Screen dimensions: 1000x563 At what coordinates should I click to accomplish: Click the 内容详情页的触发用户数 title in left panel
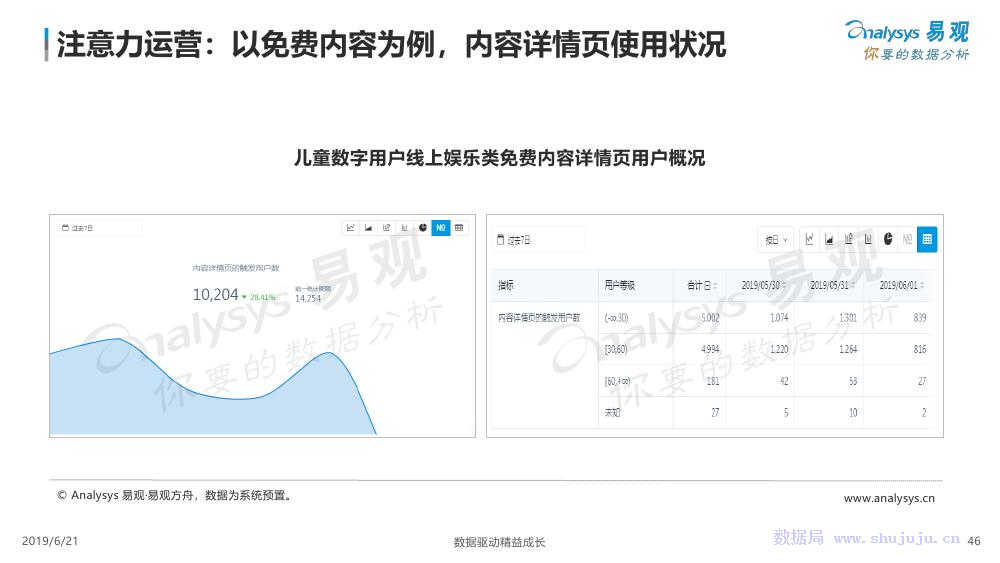236,268
